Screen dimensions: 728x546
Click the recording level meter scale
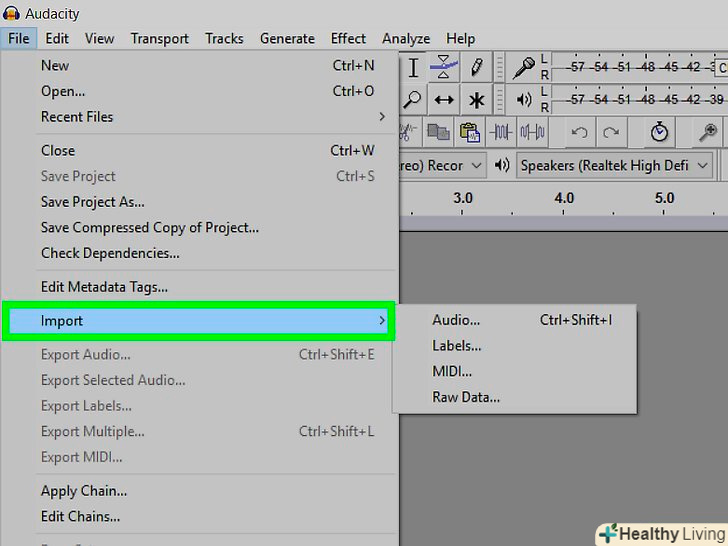click(x=640, y=67)
